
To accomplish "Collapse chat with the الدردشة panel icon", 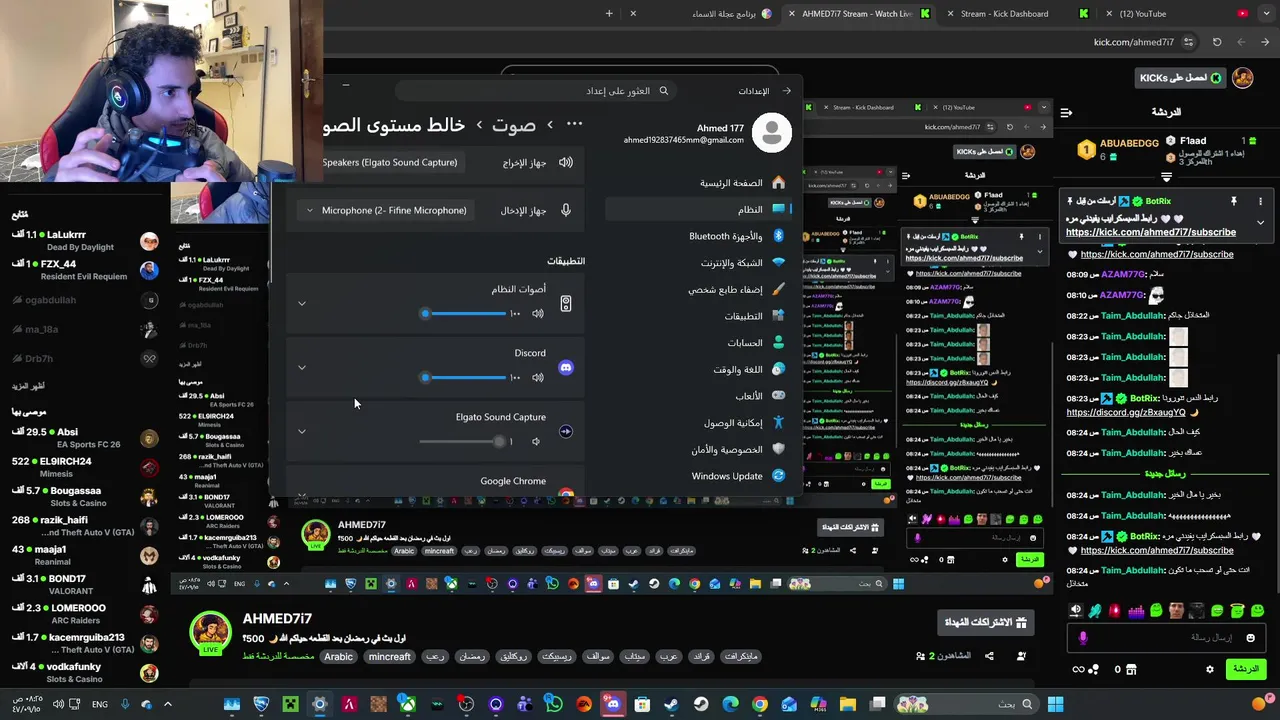I will [1066, 112].
